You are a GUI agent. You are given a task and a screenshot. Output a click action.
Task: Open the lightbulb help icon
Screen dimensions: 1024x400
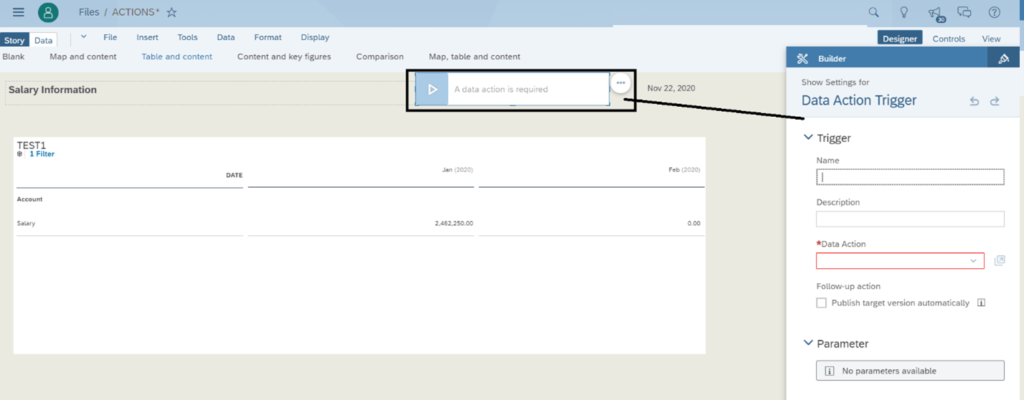(904, 12)
